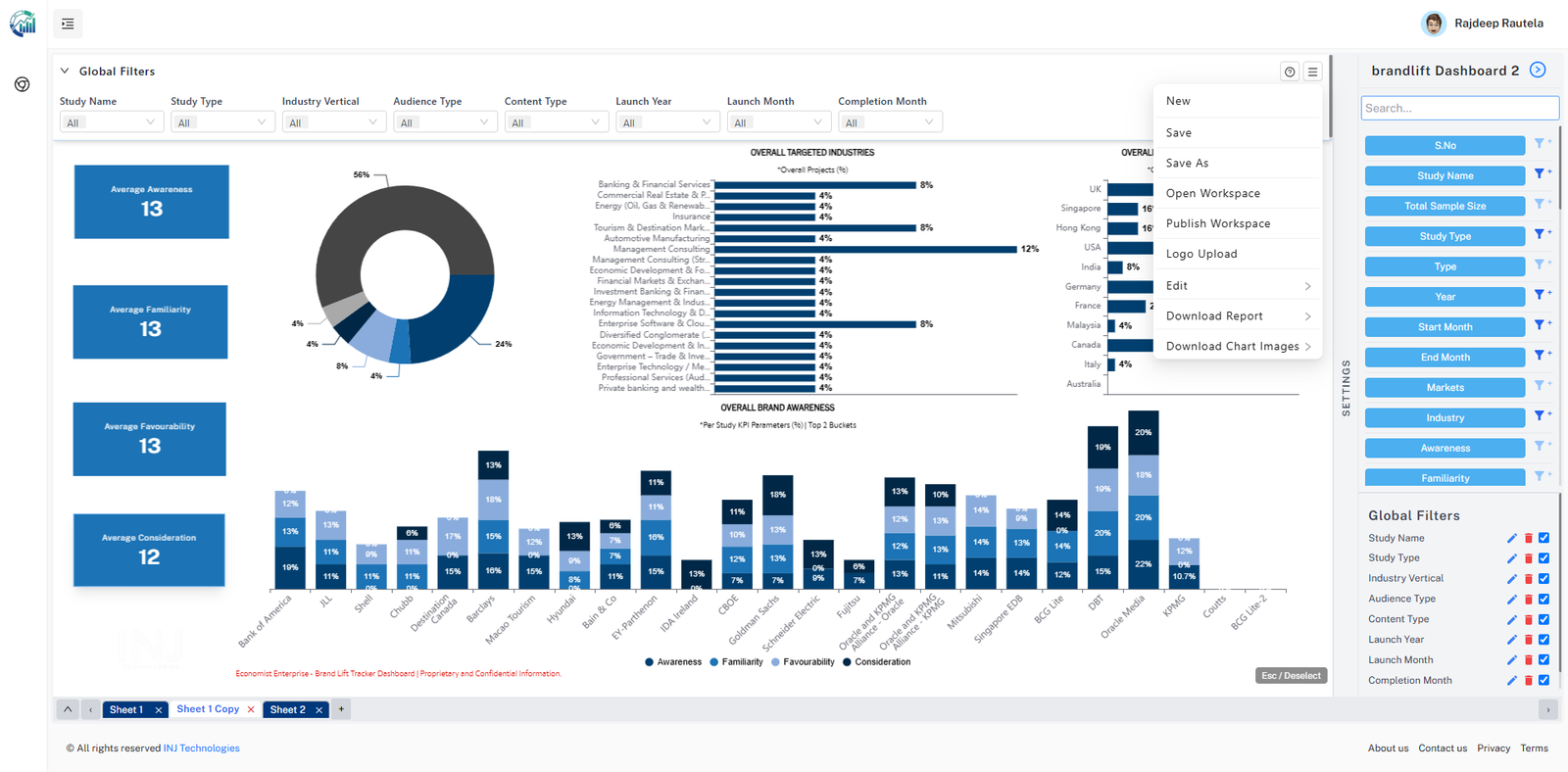Image resolution: width=1568 pixels, height=772 pixels.
Task: Choose Publish Workspace menu item
Action: click(x=1238, y=223)
